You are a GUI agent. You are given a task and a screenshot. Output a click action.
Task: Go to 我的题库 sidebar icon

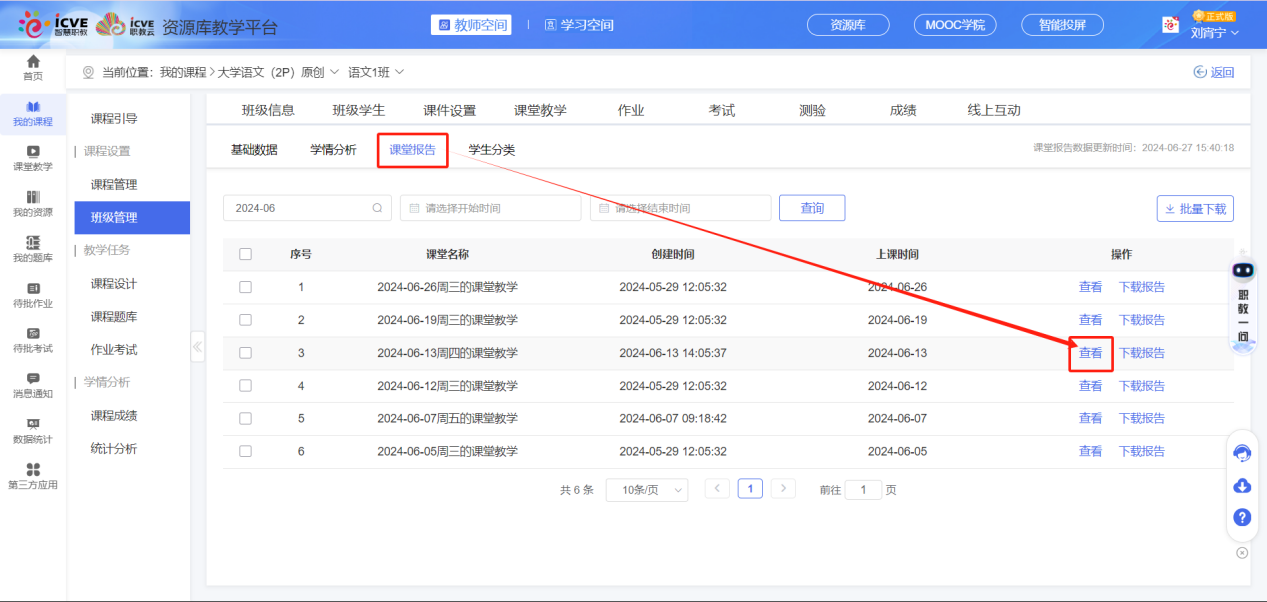click(33, 249)
